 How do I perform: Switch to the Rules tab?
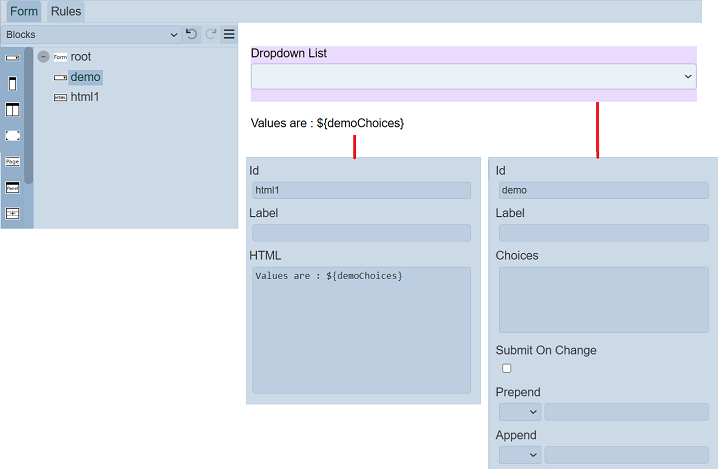coord(65,12)
